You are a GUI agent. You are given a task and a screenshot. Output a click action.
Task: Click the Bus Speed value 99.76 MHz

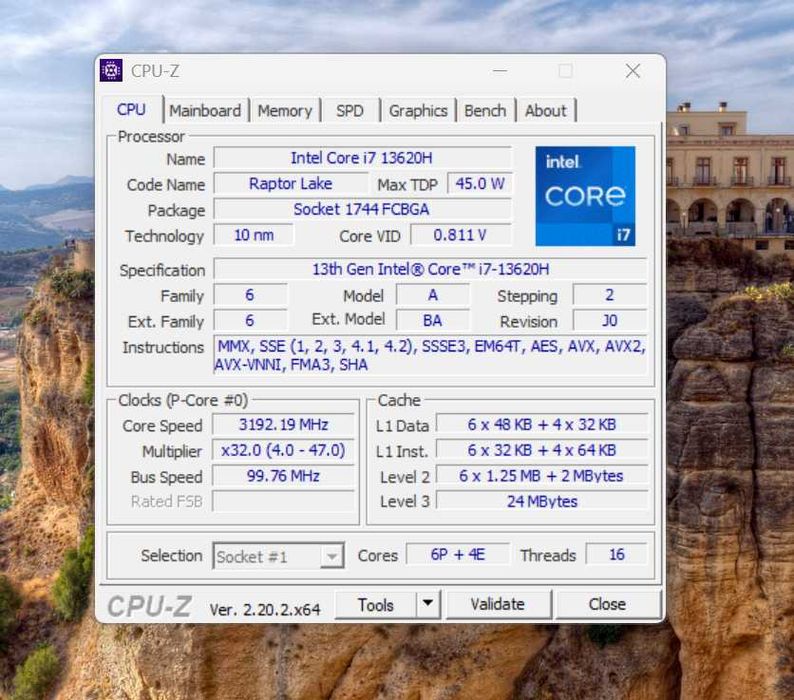[x=284, y=476]
